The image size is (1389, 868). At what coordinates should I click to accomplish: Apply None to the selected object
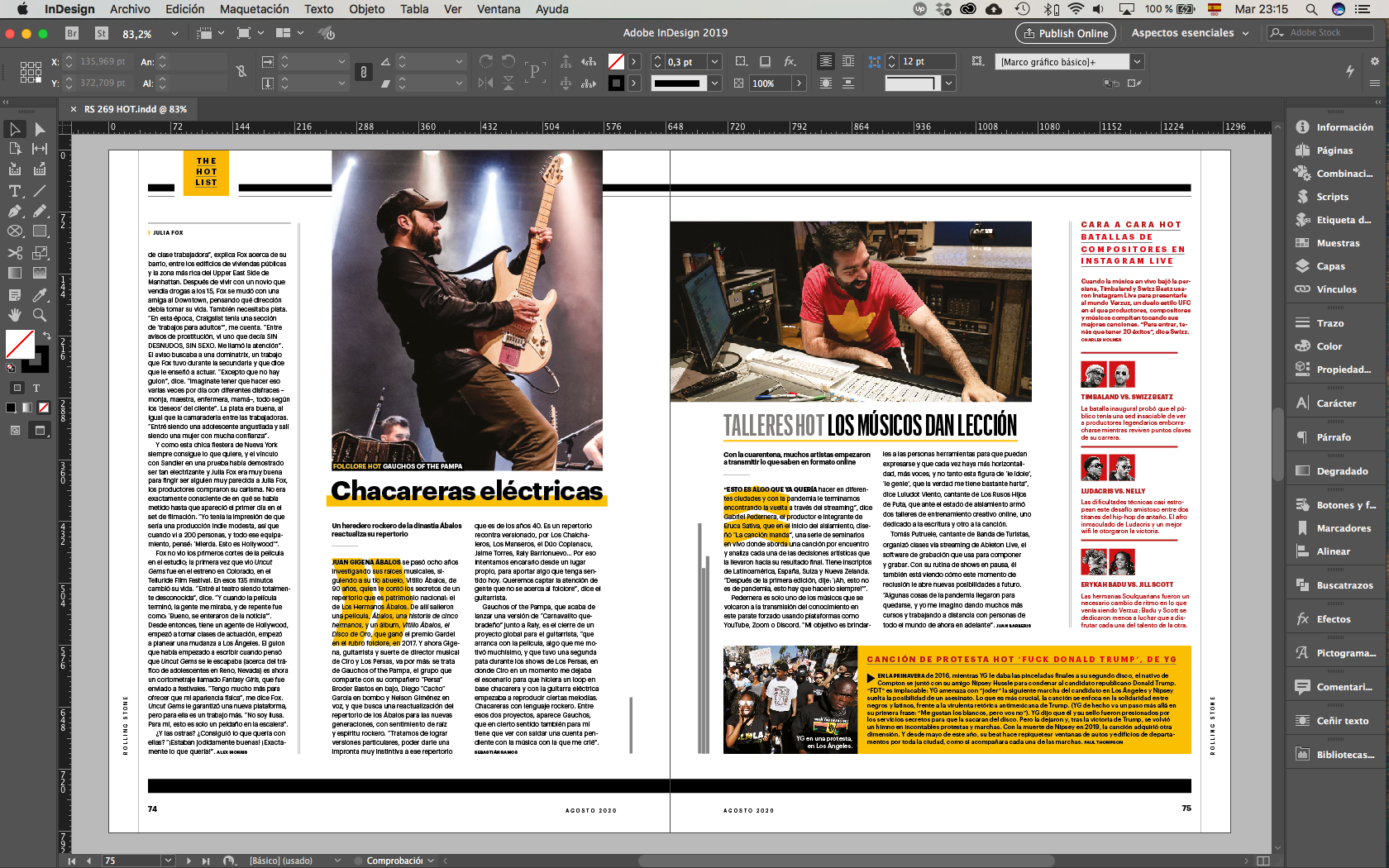pos(44,408)
